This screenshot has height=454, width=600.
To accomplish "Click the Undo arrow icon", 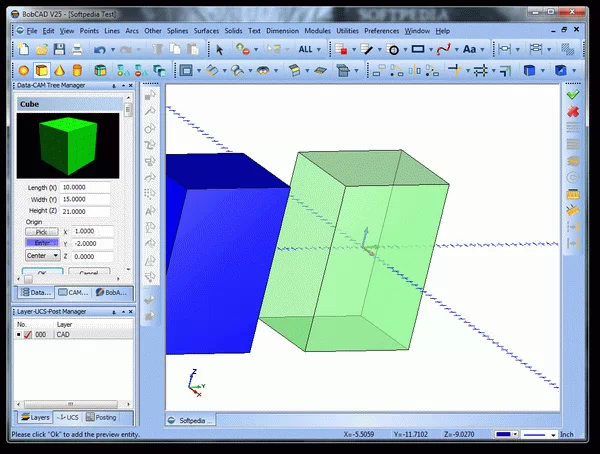I will (x=101, y=49).
